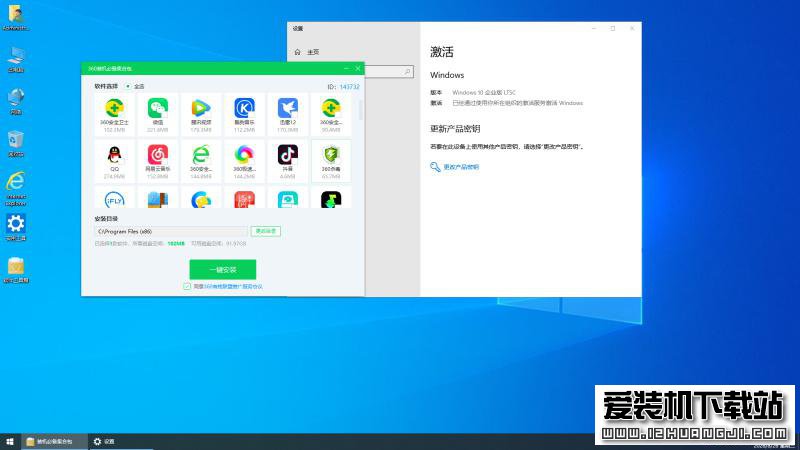The image size is (800, 450).
Task: Click the search magnifier in Settings
Action: click(407, 72)
